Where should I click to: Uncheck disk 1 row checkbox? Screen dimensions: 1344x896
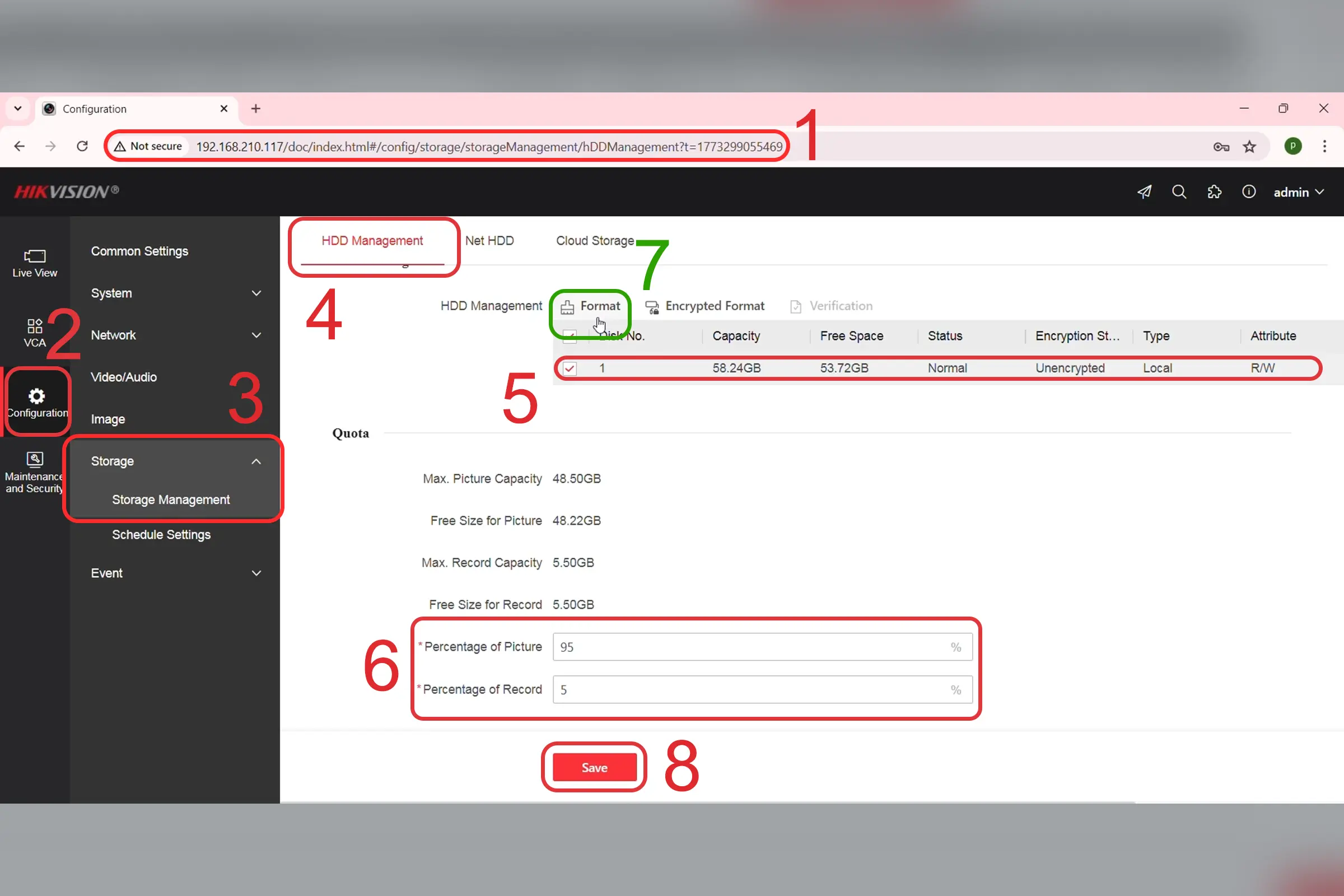[570, 368]
